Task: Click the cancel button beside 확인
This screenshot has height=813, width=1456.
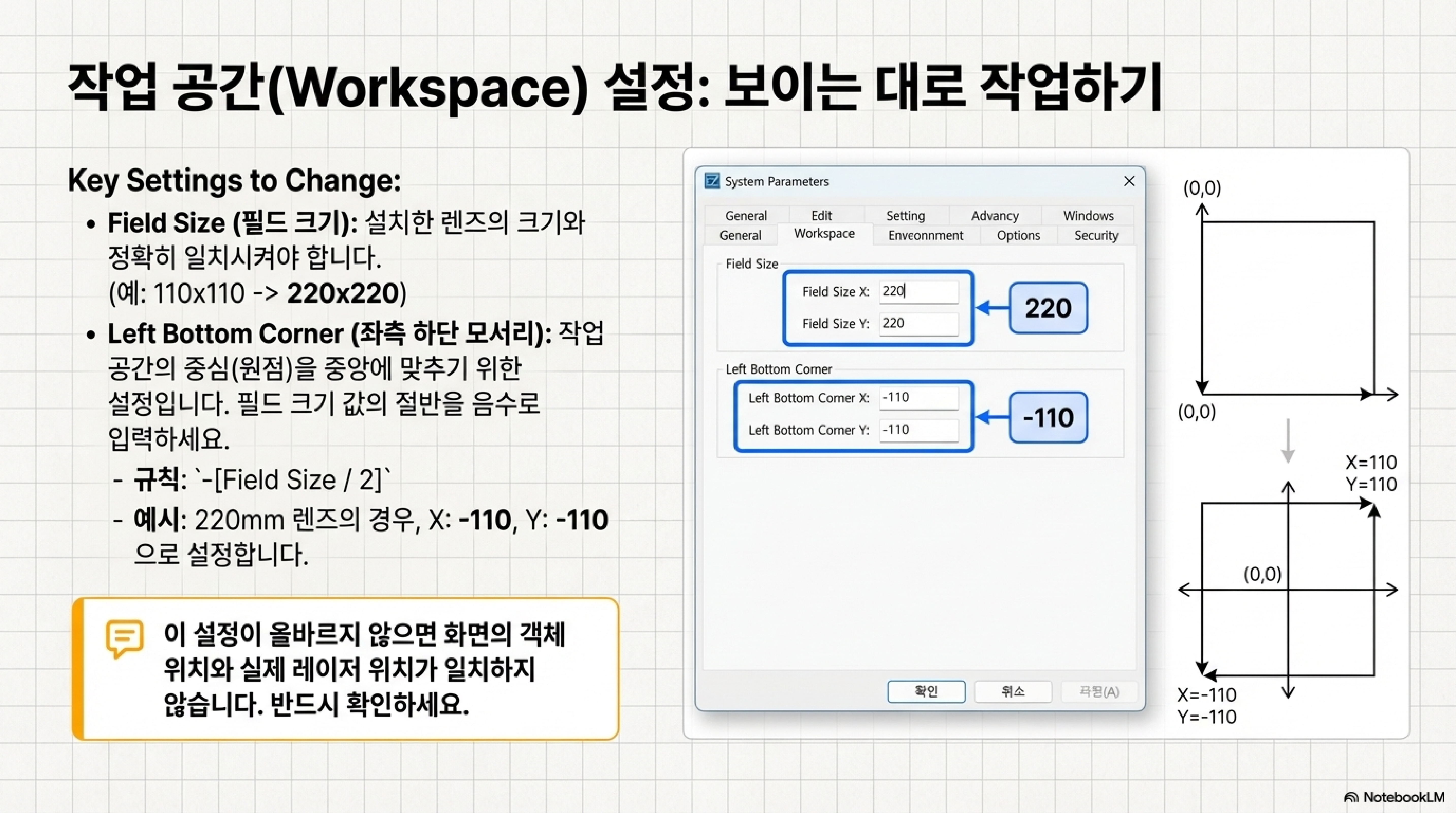Action: (1012, 692)
